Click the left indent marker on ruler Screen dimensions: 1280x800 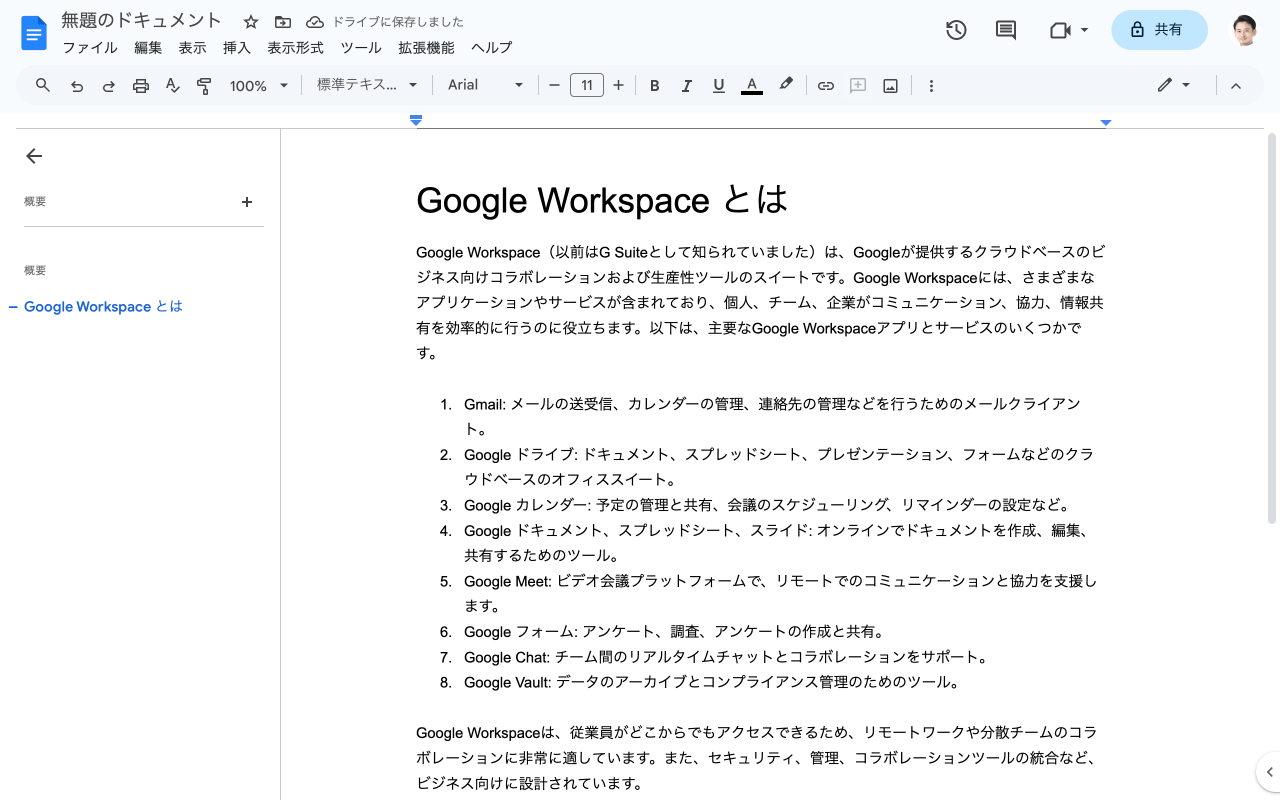tap(416, 121)
